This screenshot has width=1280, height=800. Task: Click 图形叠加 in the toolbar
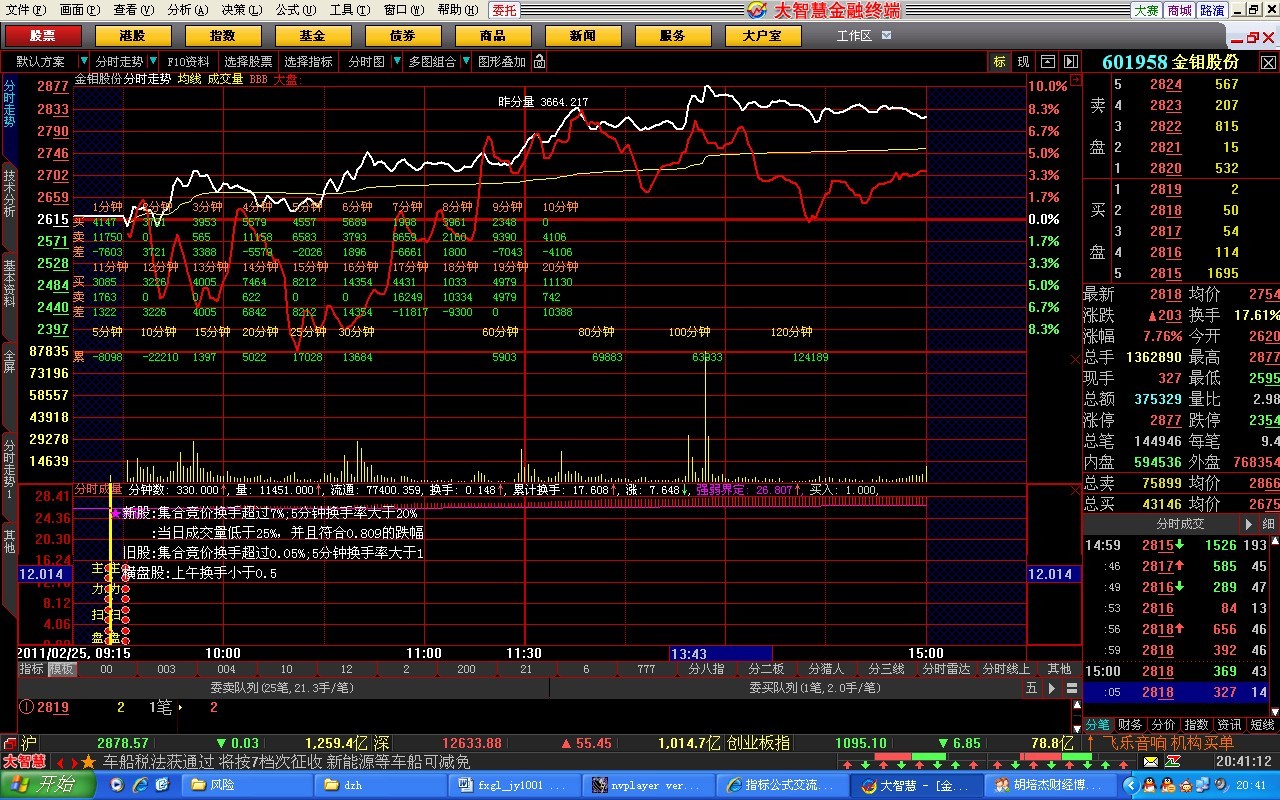point(502,62)
